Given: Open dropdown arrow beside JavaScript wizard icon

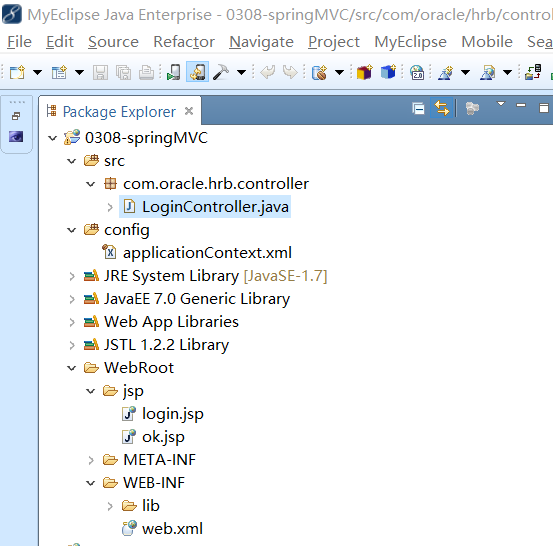Looking at the screenshot, I should (339, 73).
